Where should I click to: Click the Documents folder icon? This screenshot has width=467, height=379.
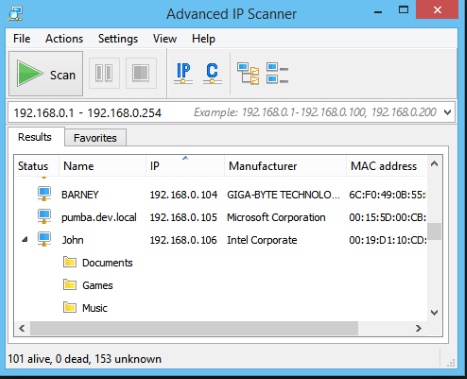70,262
